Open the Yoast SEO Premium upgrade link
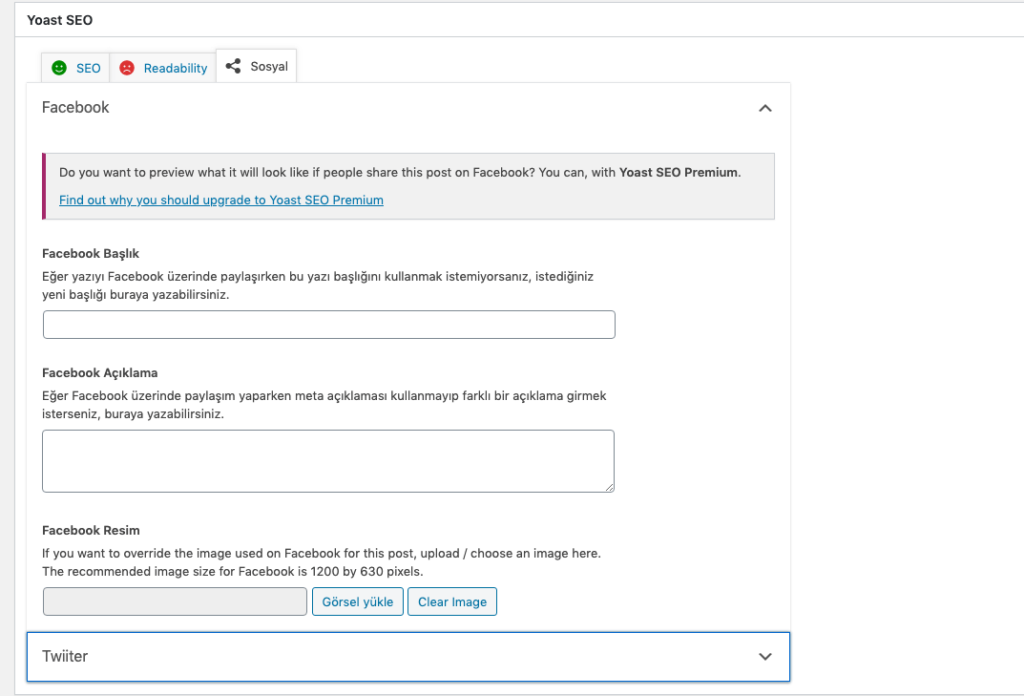The height and width of the screenshot is (696, 1024). pyautogui.click(x=221, y=200)
